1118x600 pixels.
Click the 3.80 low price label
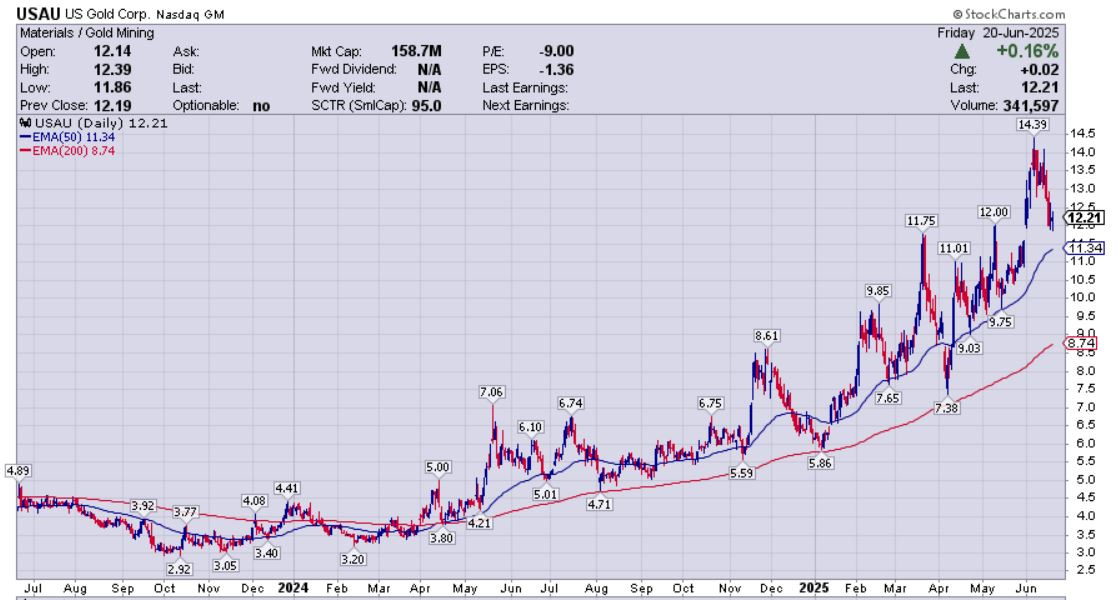(441, 539)
